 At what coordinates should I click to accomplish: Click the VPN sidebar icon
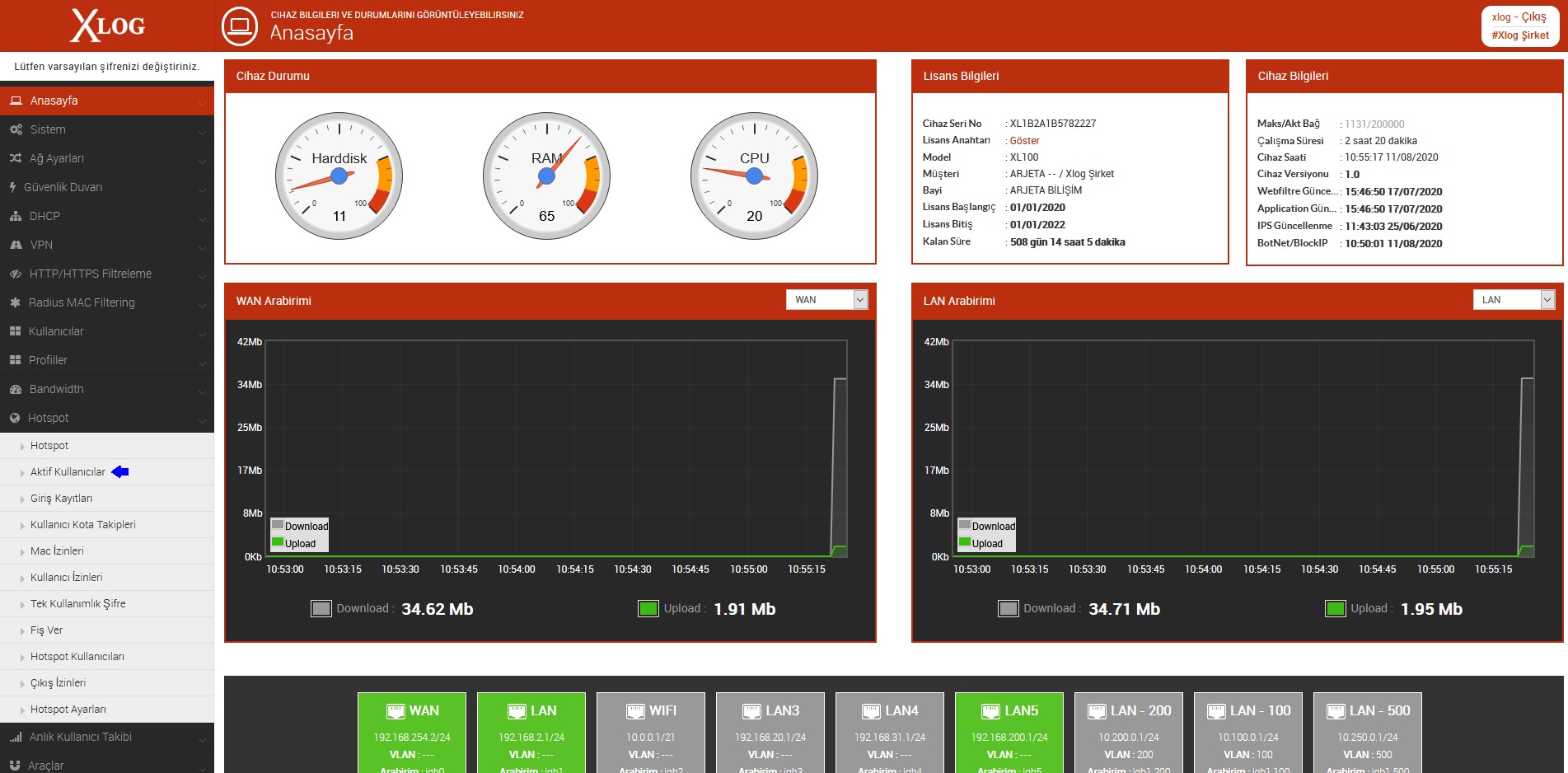click(16, 245)
